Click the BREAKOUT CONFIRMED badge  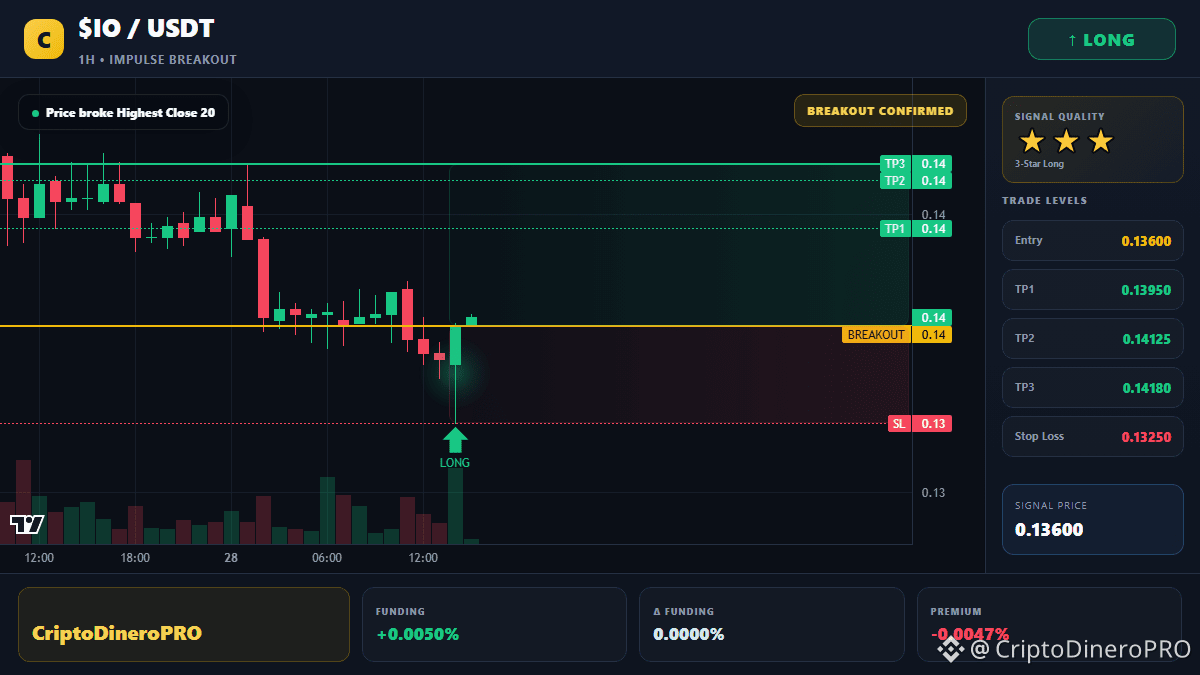click(880, 111)
